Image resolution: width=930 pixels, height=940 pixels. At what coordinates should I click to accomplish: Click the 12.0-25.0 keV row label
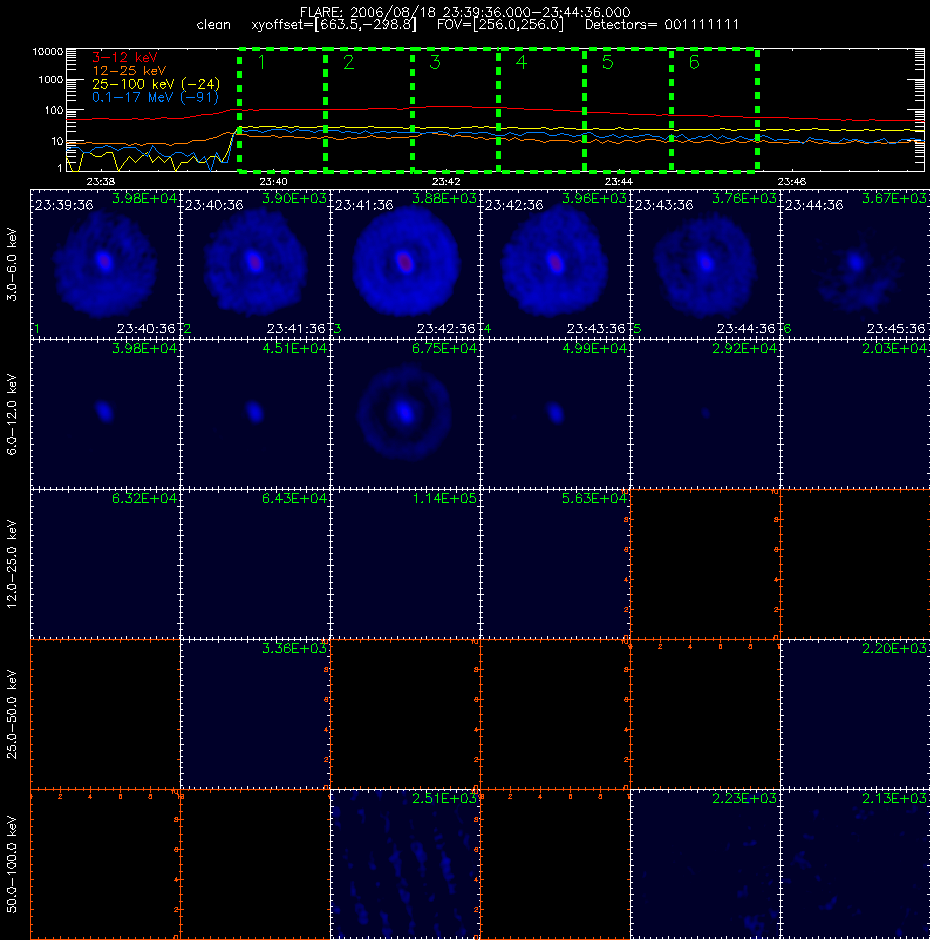point(12,564)
